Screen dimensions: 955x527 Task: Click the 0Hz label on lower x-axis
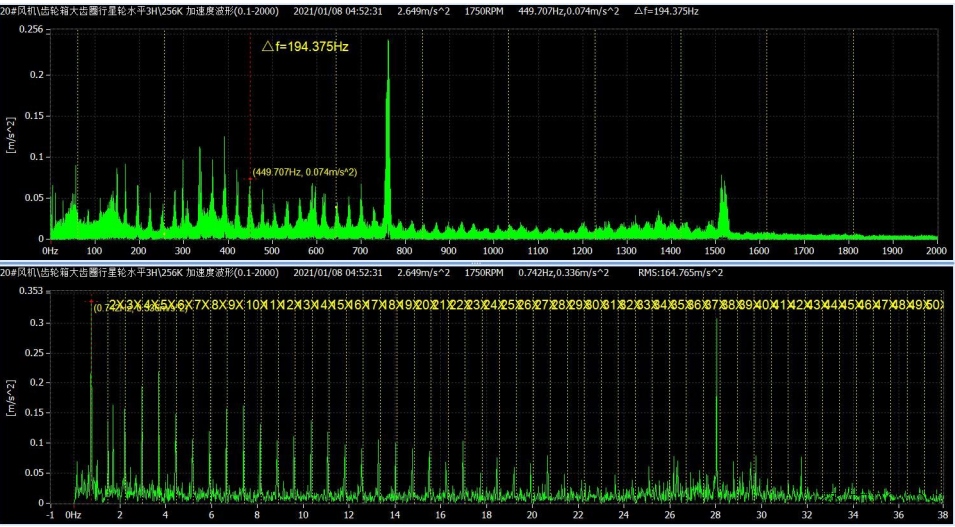pos(73,515)
